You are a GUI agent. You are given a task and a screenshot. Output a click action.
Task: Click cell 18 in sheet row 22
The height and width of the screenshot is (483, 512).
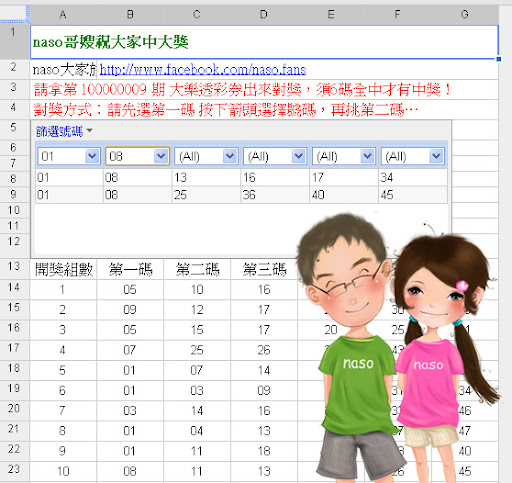pyautogui.click(x=264, y=451)
